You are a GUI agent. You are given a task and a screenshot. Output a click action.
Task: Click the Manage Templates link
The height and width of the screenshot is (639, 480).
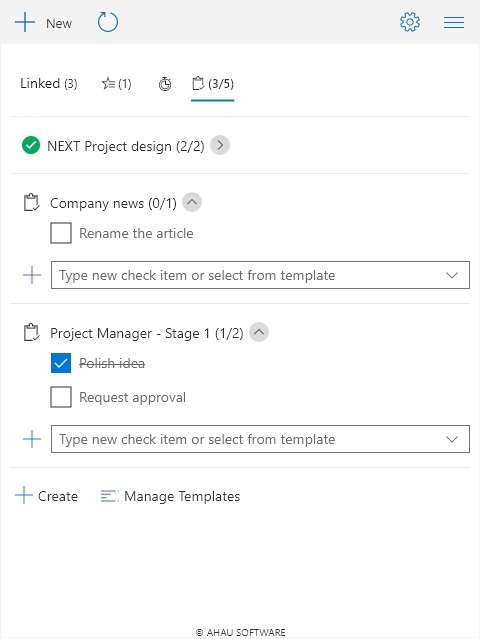coord(170,496)
